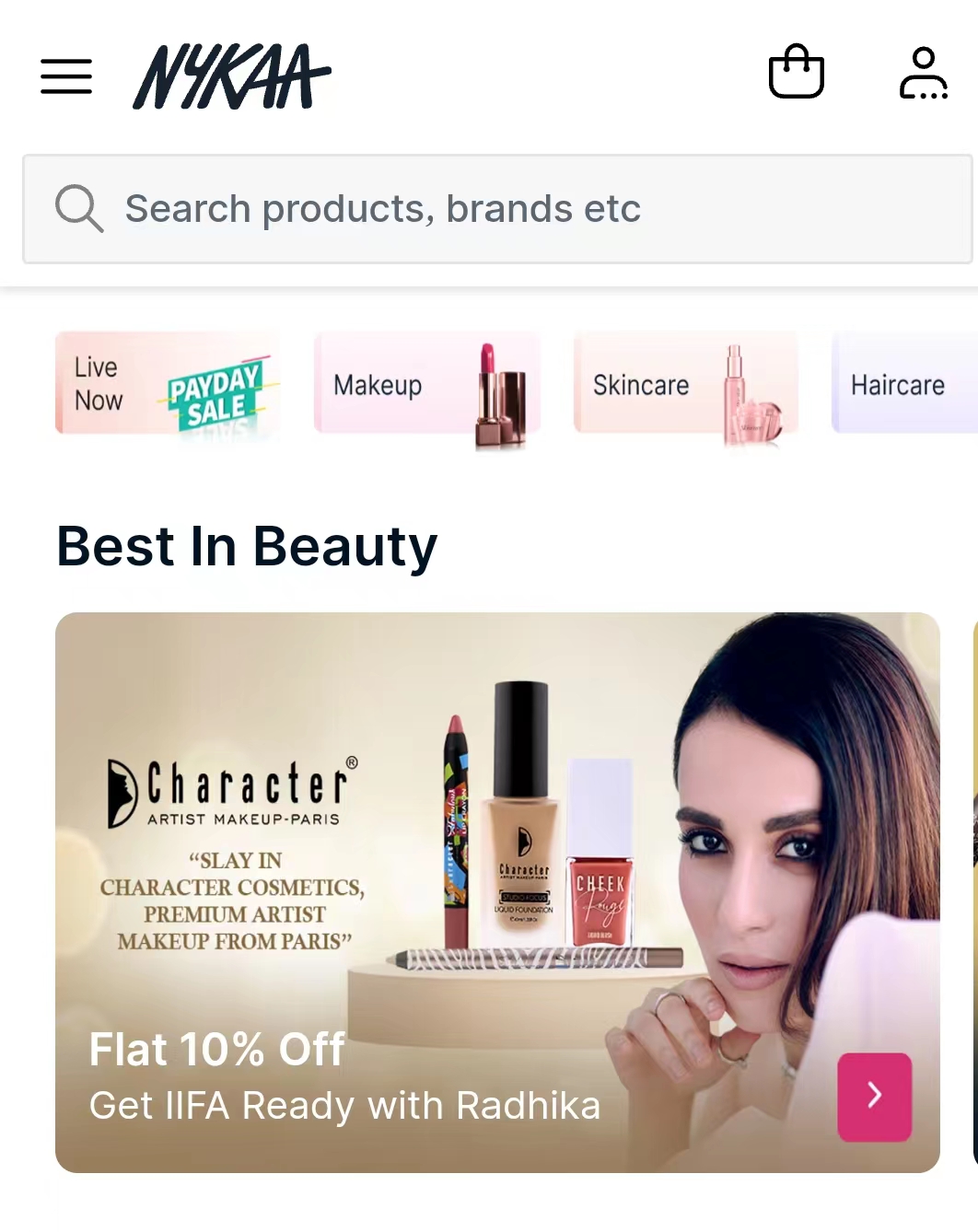Screen dimensions: 978x1232
Task: Tap the skincare bottle image
Action: coord(751,396)
